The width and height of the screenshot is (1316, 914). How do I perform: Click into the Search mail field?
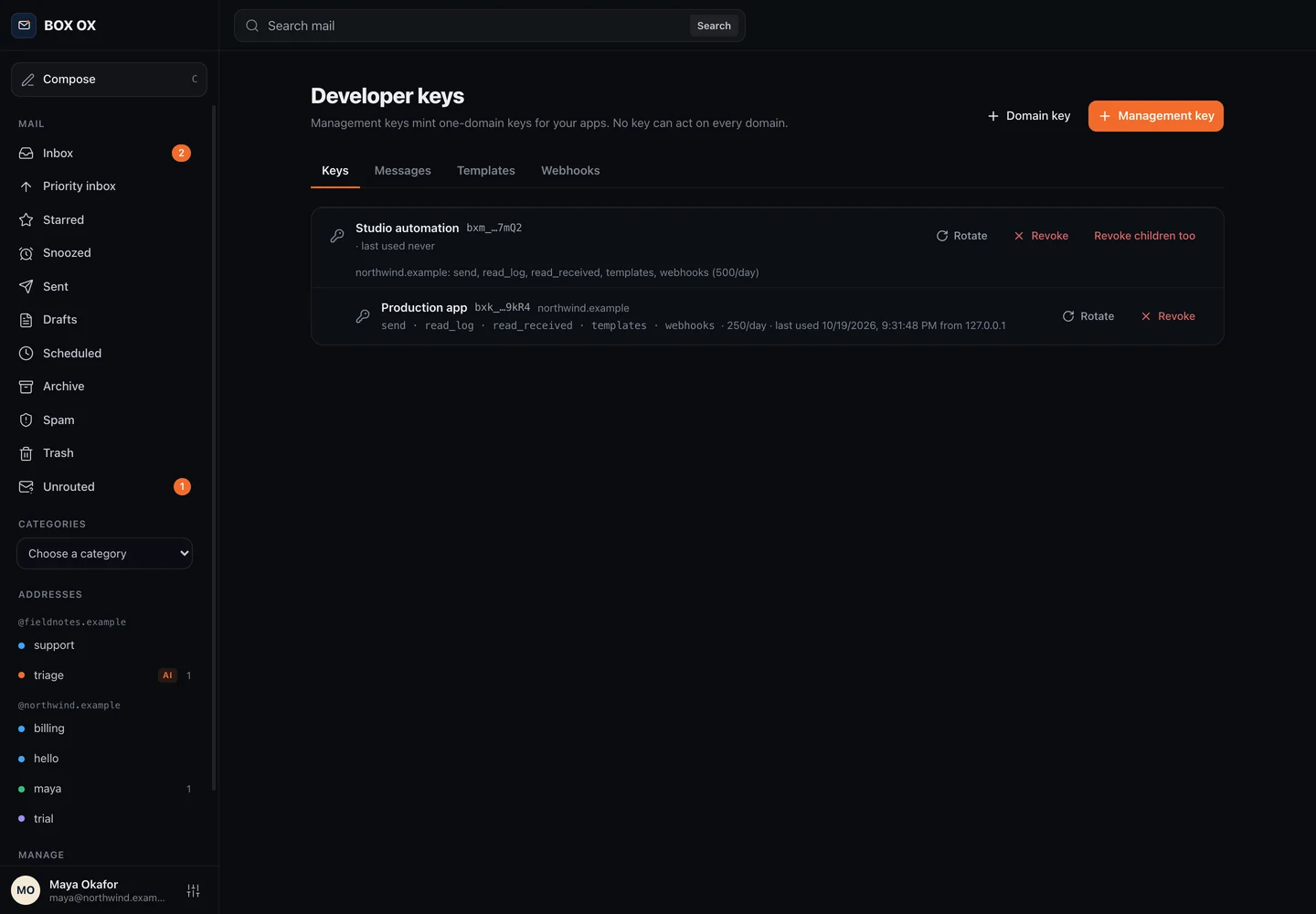(473, 26)
